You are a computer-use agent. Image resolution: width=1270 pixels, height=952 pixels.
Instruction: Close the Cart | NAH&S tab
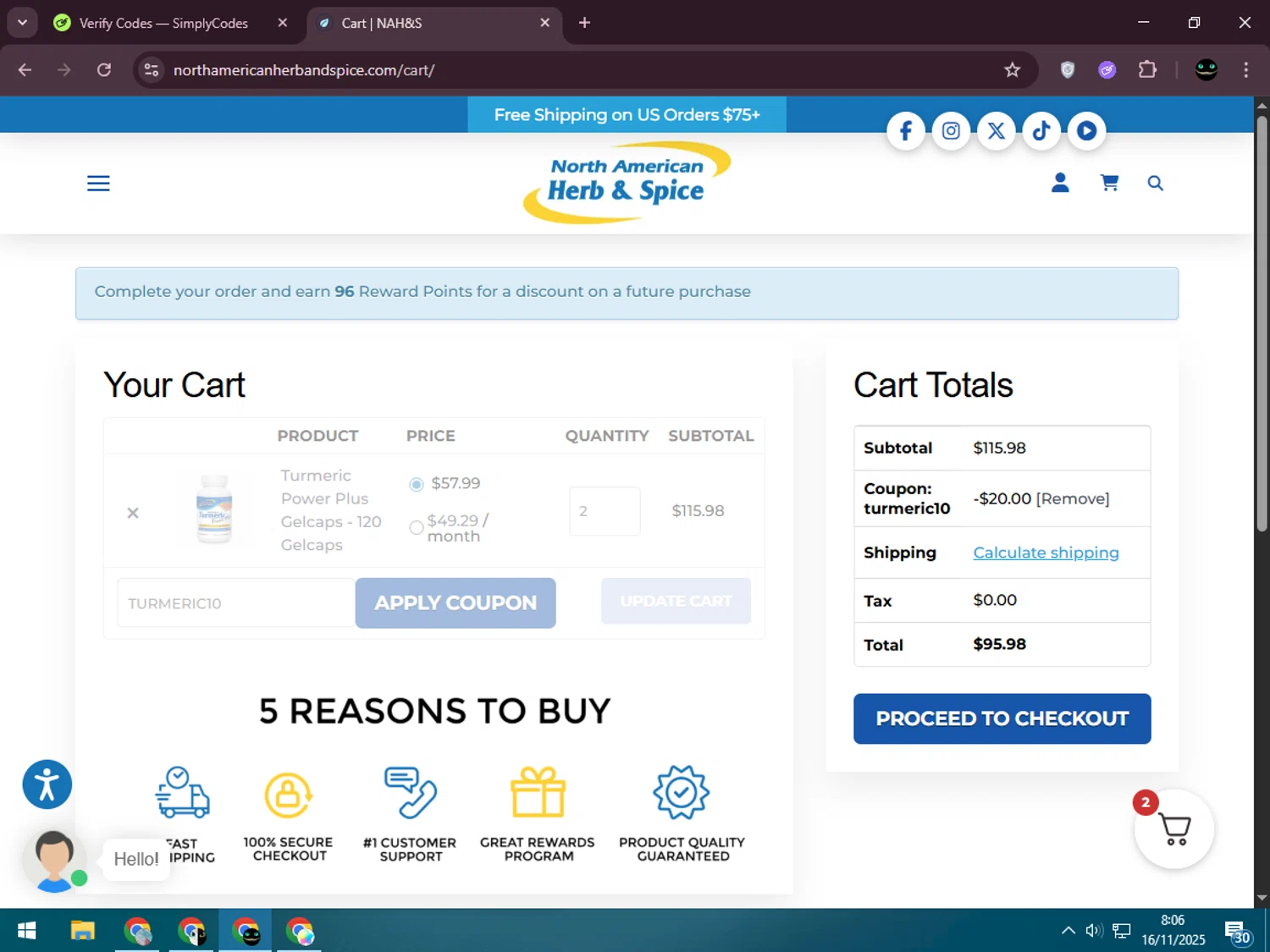(545, 23)
